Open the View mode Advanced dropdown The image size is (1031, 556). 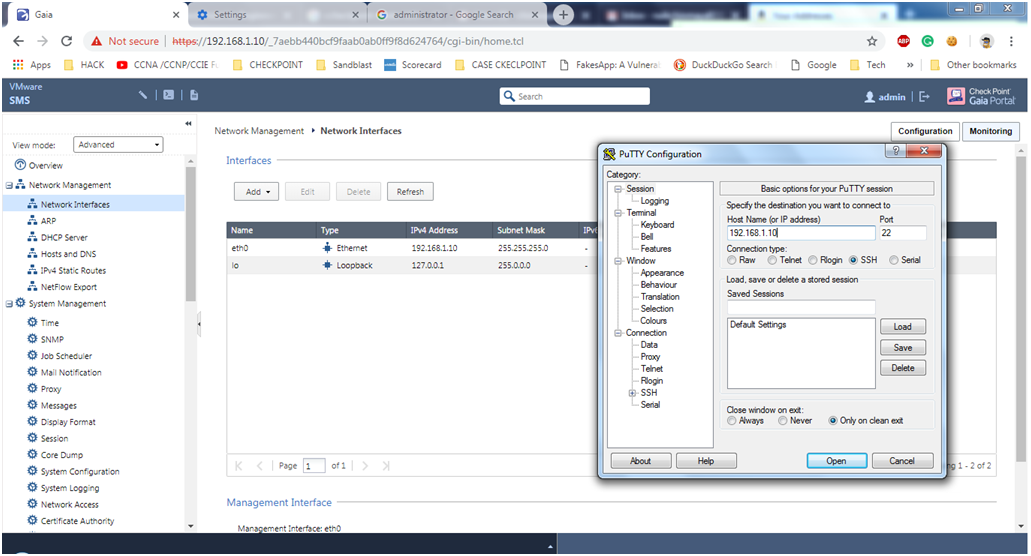(118, 145)
